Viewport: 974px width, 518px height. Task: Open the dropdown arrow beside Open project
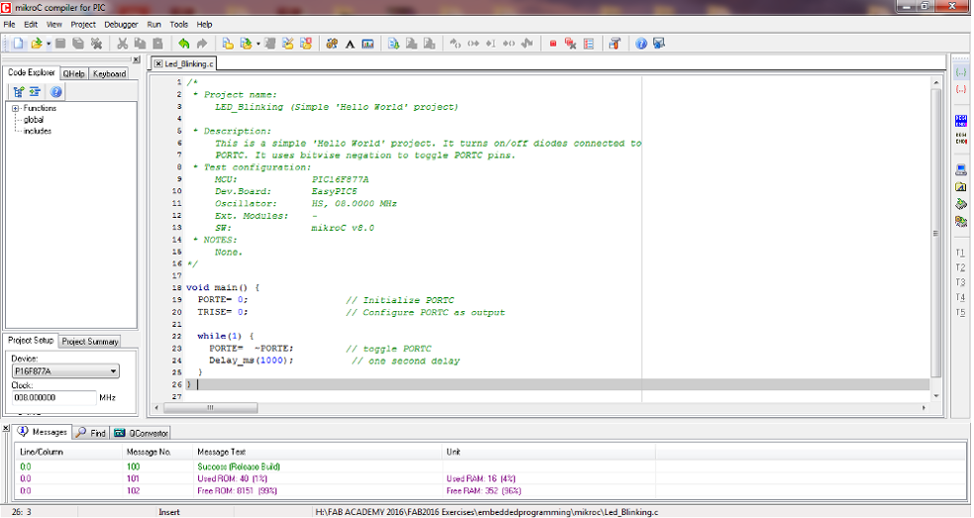coord(258,43)
